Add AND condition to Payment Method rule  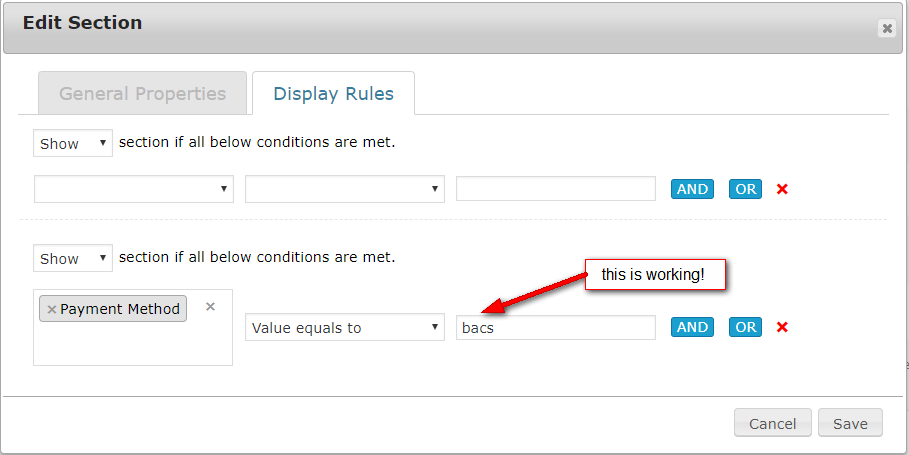click(x=692, y=327)
